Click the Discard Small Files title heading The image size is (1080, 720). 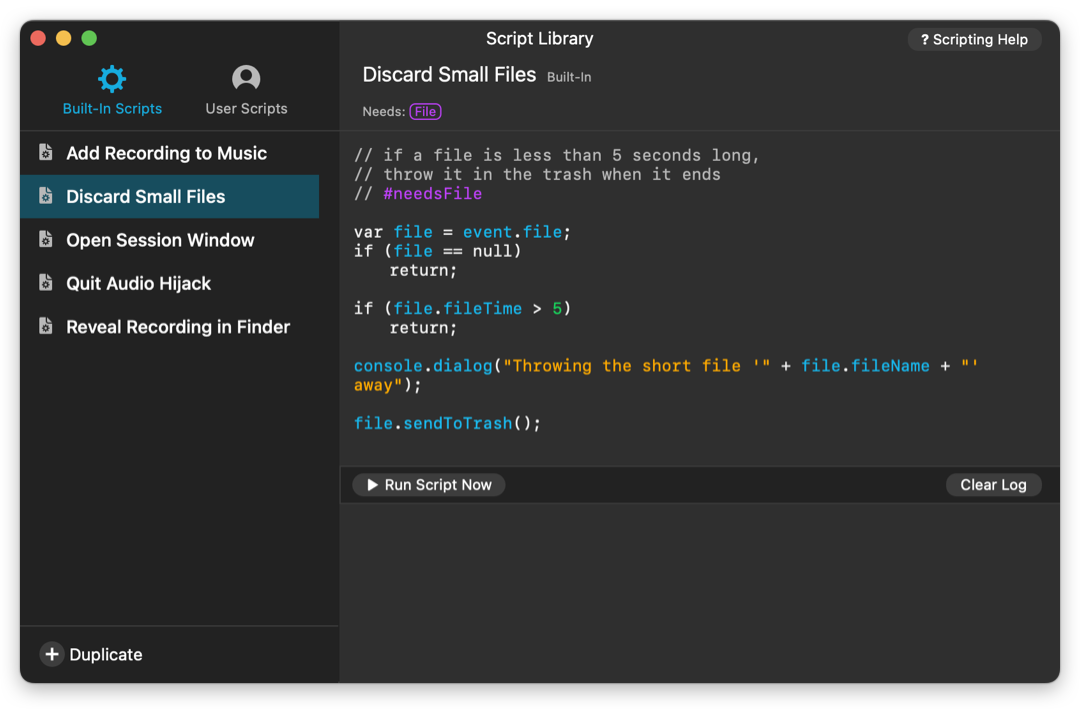point(449,74)
